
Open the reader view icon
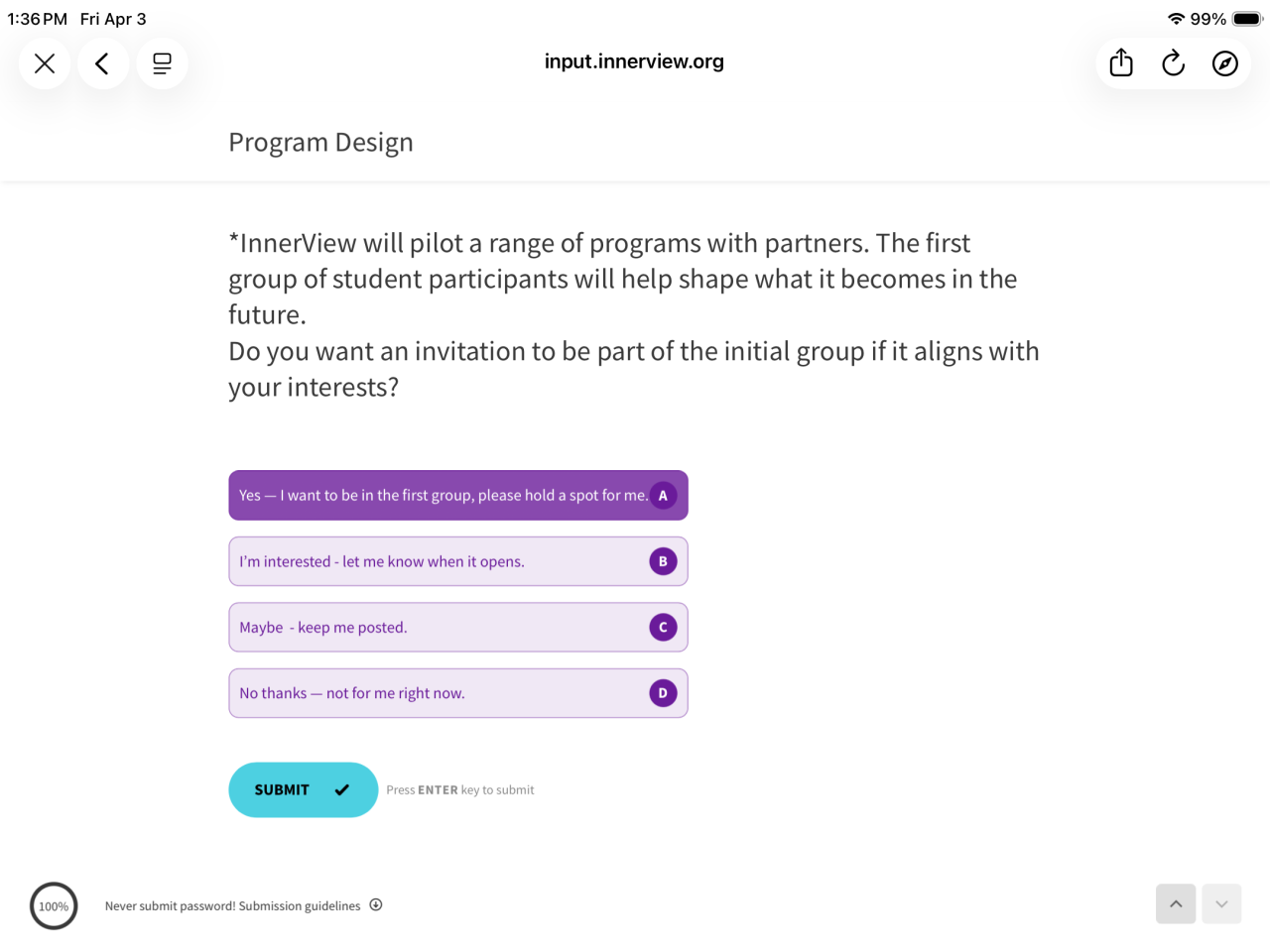pos(162,64)
